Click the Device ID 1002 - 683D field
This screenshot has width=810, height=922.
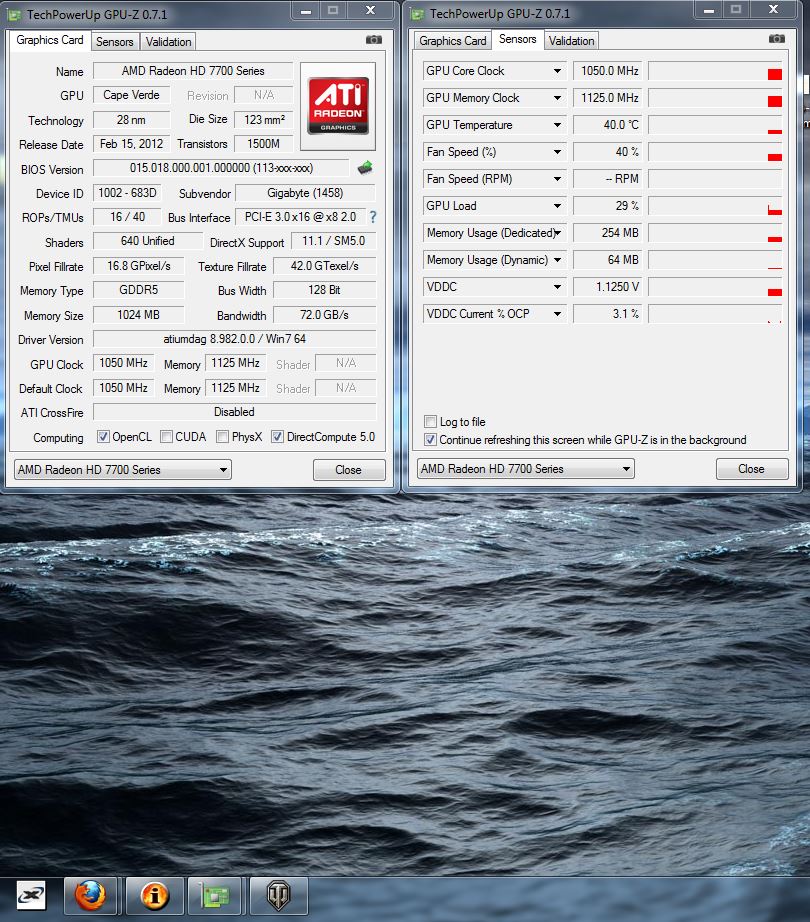click(x=127, y=193)
